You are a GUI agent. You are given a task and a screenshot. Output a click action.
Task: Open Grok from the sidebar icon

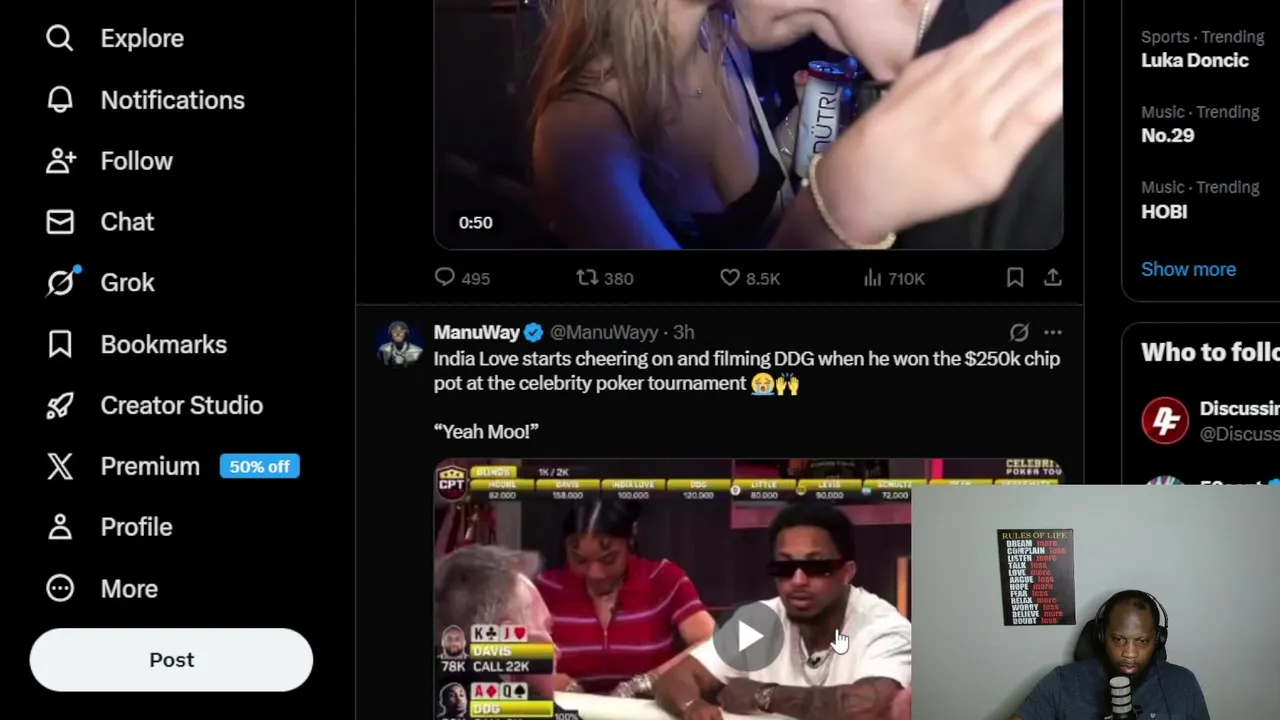coord(61,283)
